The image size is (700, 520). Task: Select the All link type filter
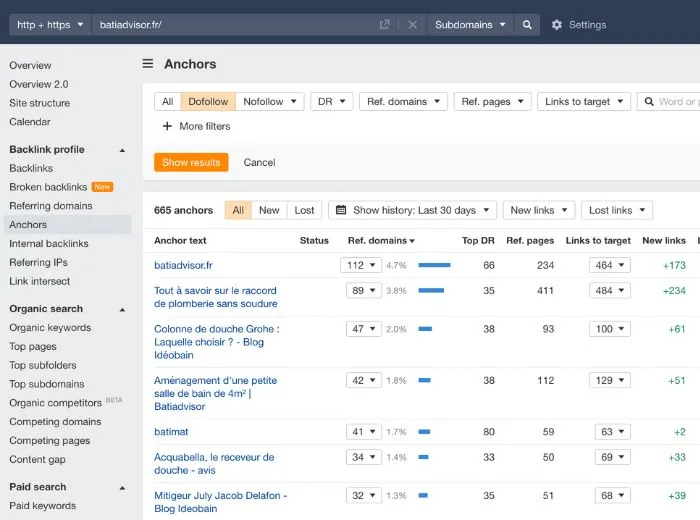167,102
